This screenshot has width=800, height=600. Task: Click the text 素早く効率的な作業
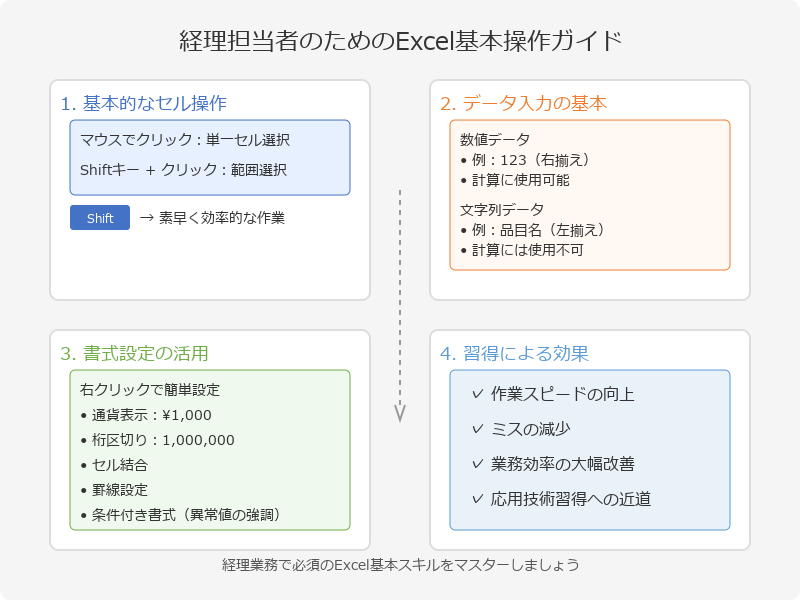[x=221, y=218]
